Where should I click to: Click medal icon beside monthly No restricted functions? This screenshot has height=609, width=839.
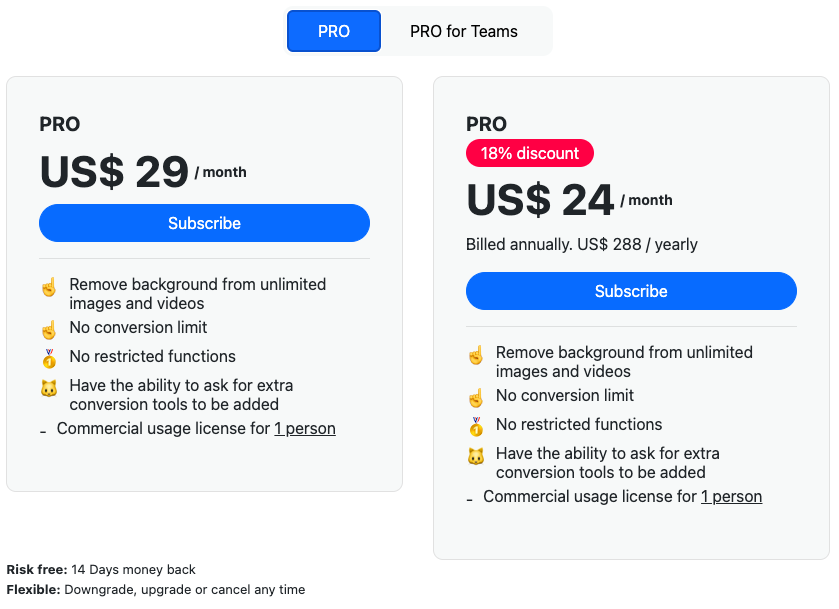tap(49, 359)
